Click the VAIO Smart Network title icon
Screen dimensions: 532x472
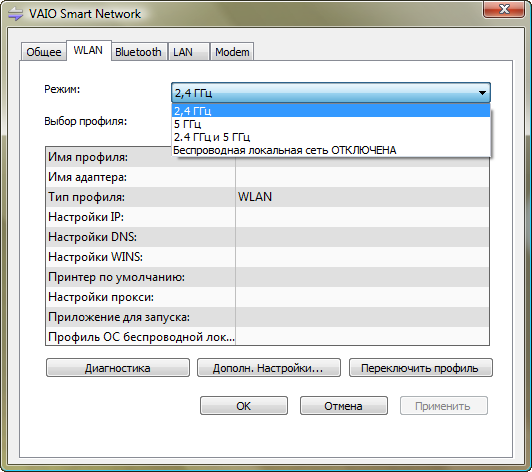click(16, 14)
